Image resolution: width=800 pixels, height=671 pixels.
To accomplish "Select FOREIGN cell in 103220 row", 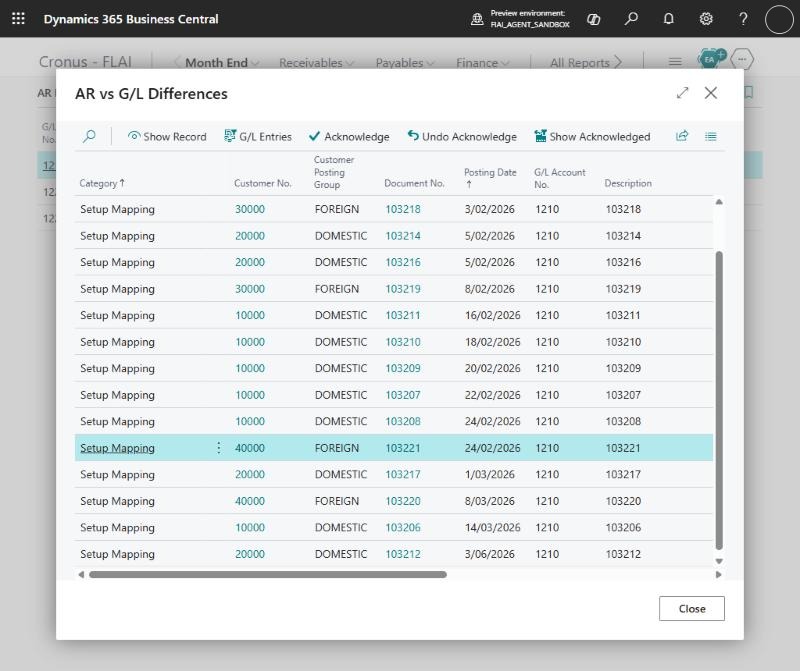I will [x=337, y=501].
